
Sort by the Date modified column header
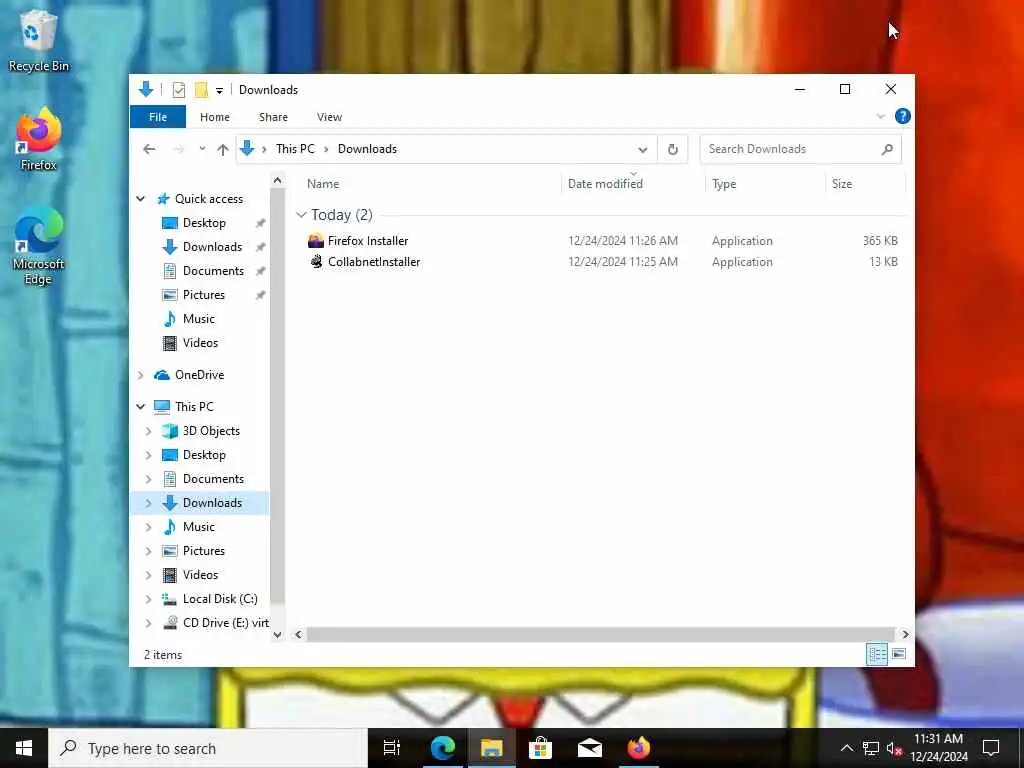pos(633,184)
